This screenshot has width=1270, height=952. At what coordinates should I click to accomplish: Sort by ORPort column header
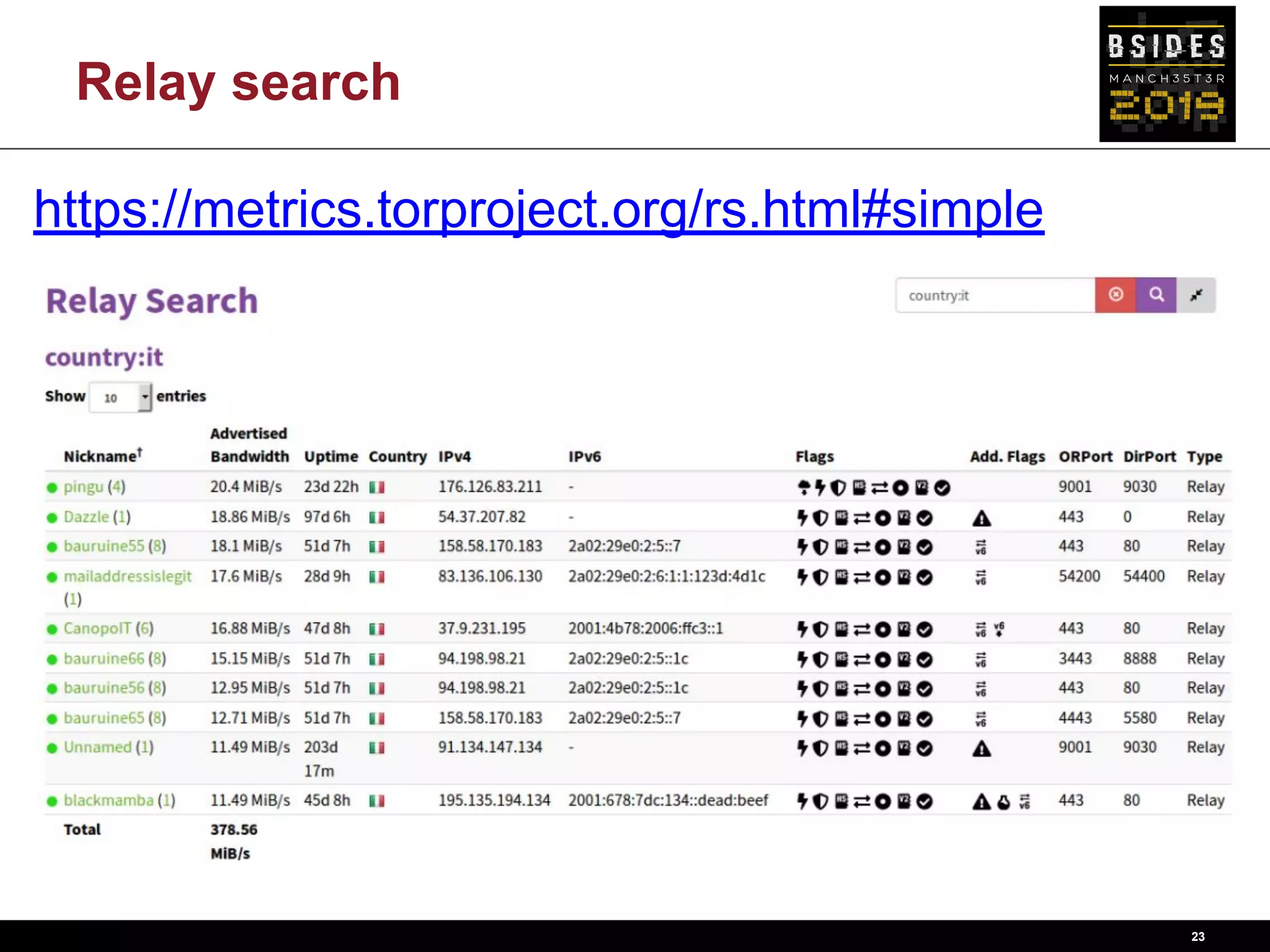(1085, 457)
